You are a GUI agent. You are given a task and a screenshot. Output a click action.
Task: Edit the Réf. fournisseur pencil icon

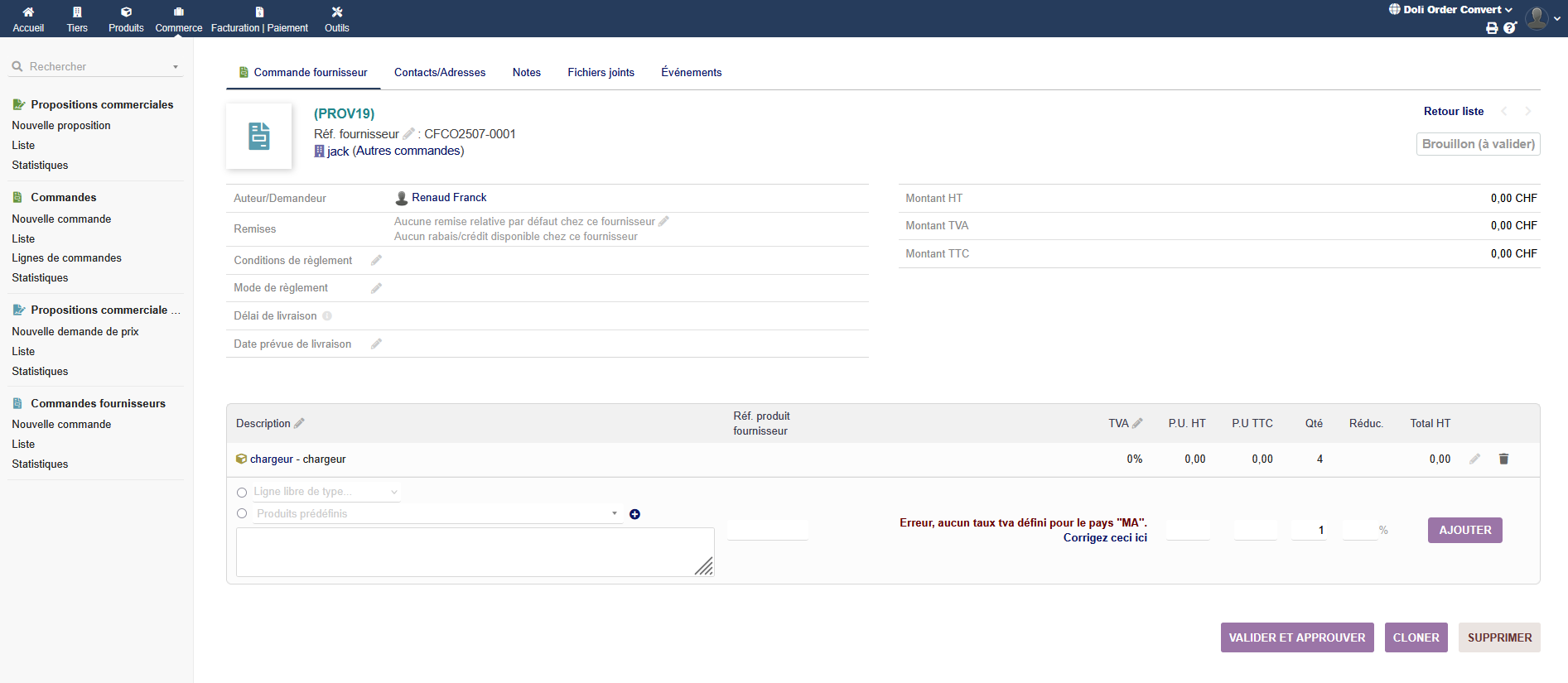[408, 133]
